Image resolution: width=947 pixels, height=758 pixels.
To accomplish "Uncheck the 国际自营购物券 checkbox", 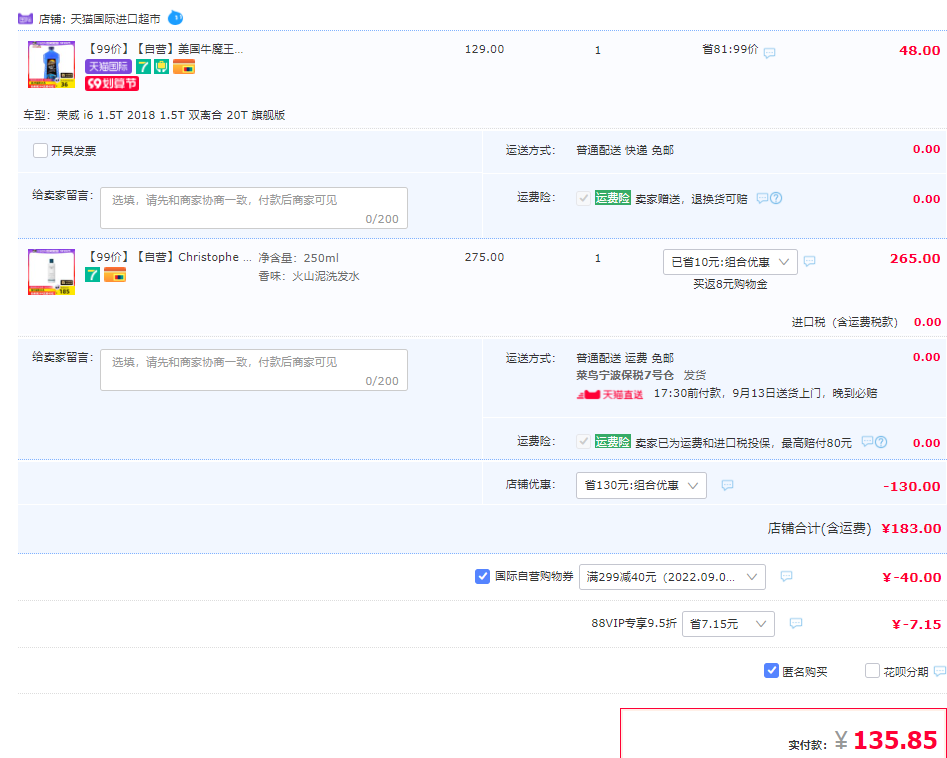I will pyautogui.click(x=482, y=576).
